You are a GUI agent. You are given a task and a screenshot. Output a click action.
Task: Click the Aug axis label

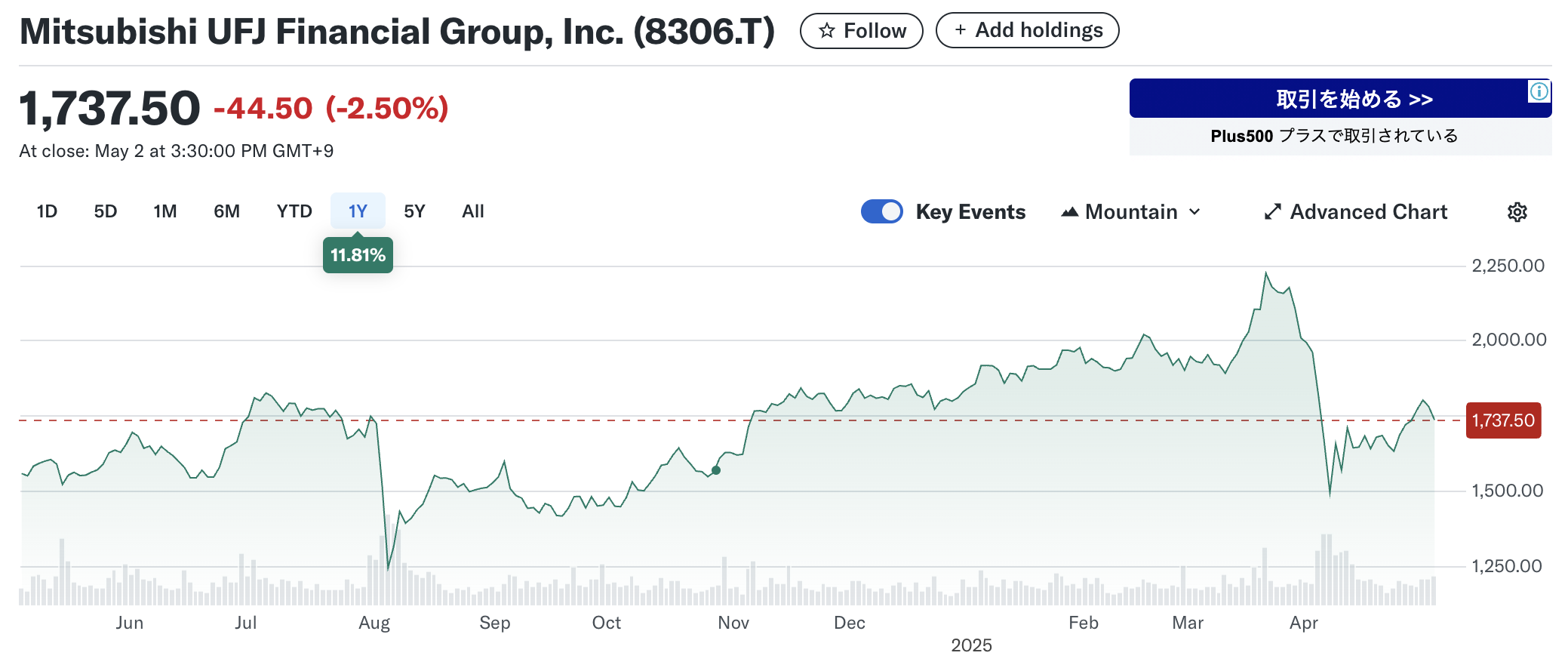[x=374, y=623]
